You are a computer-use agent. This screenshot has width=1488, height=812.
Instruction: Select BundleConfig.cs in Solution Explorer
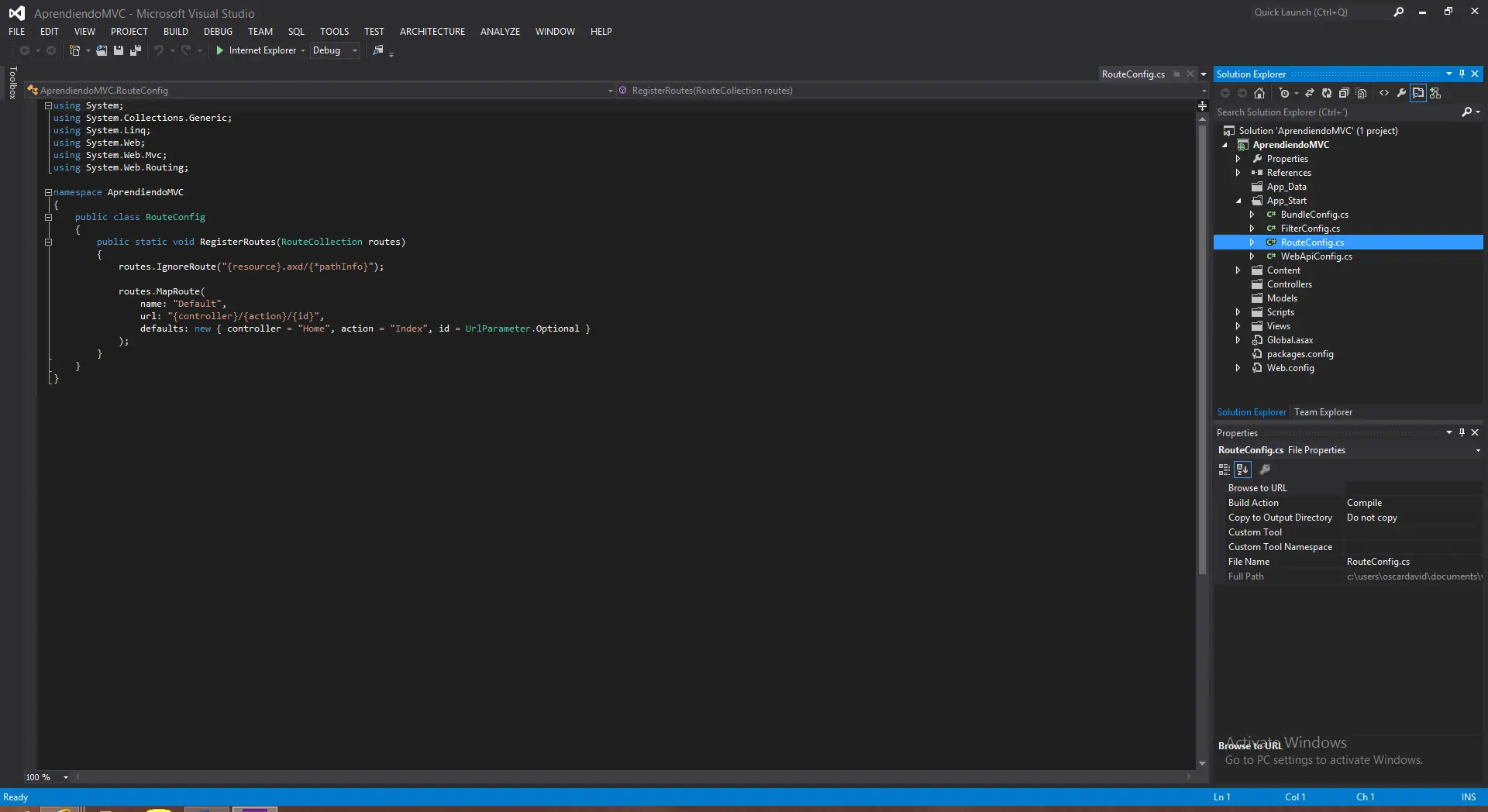click(x=1314, y=215)
